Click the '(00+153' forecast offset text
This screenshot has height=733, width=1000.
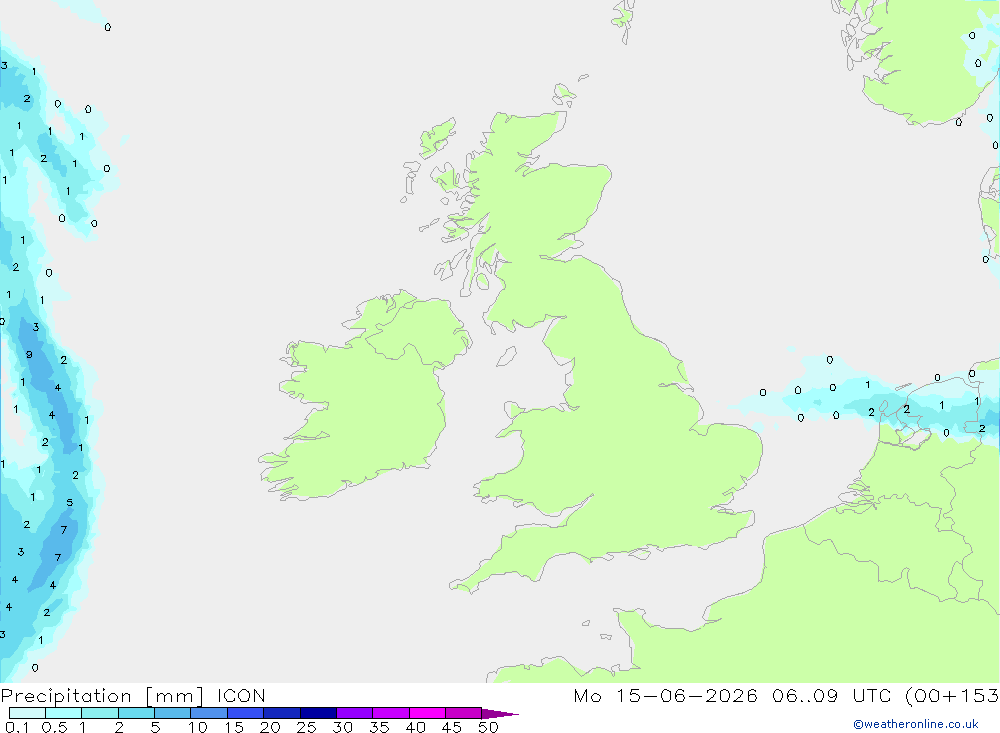pyautogui.click(x=952, y=696)
